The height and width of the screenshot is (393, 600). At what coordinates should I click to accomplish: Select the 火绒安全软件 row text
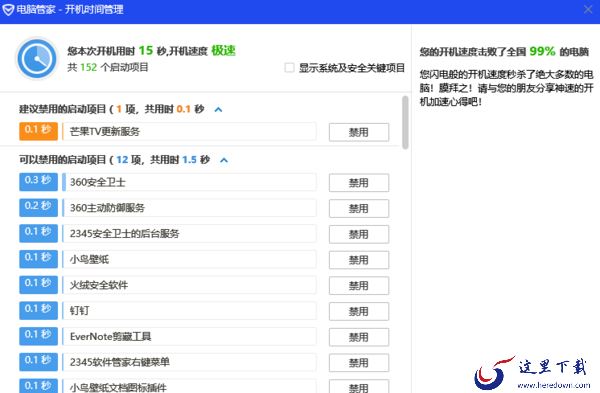[99, 285]
